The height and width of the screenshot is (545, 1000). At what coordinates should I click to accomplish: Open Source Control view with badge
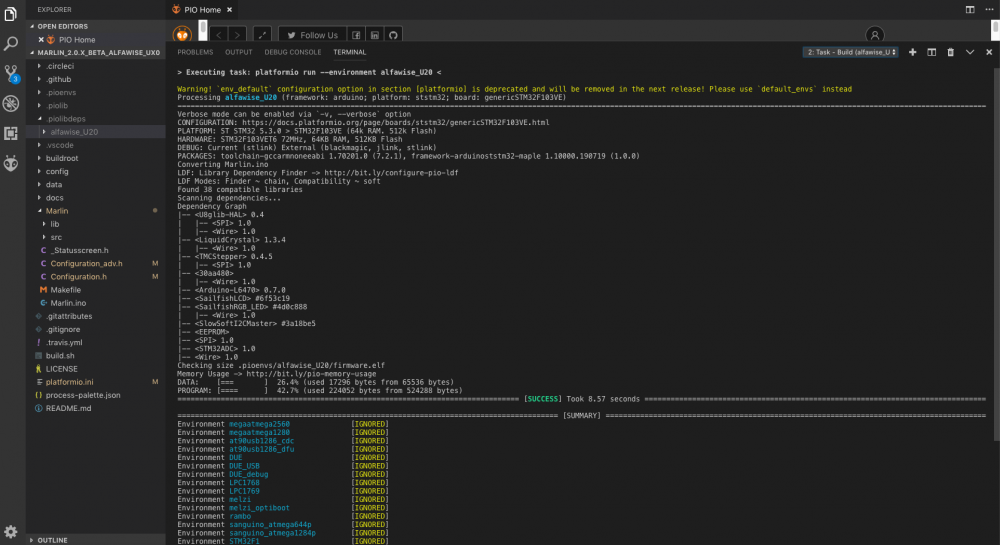tap(11, 73)
